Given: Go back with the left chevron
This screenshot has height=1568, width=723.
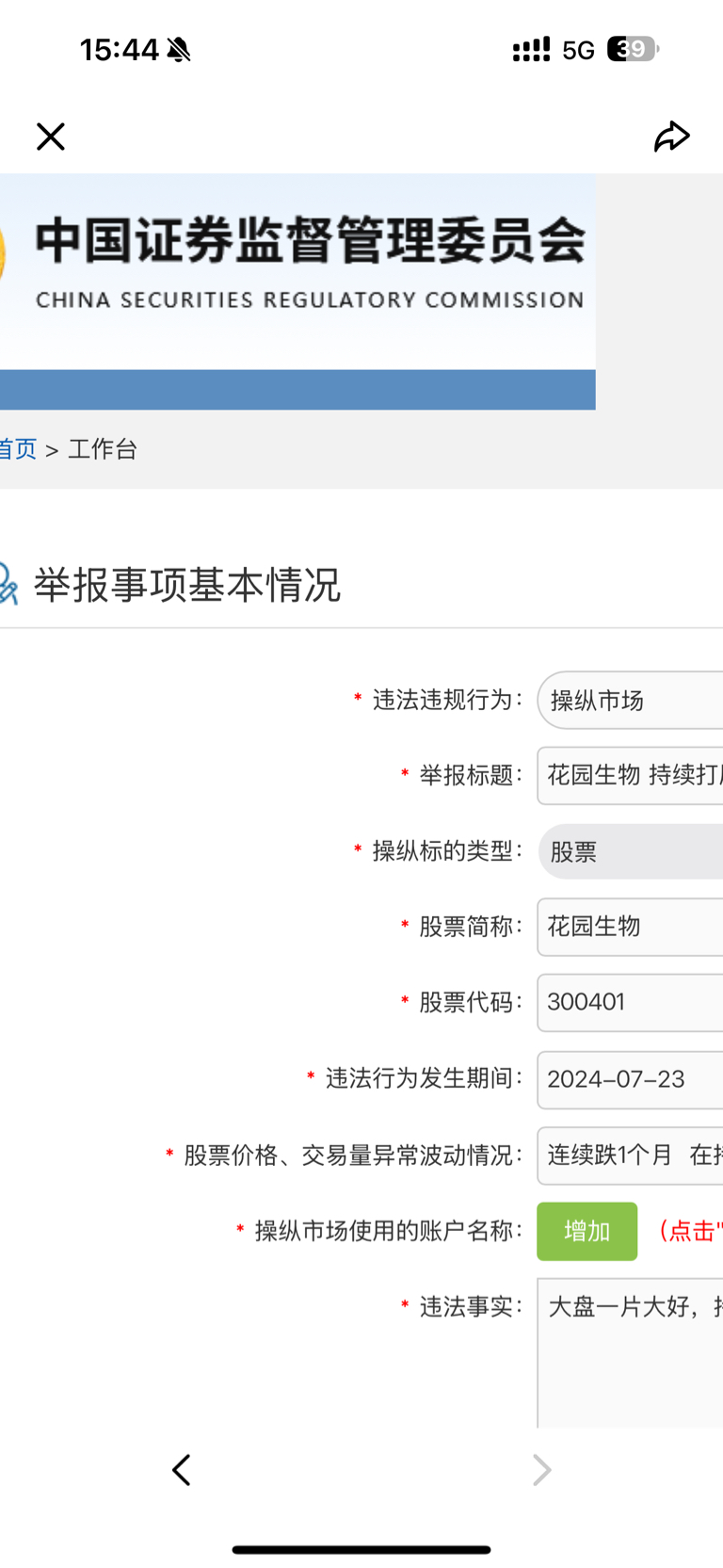Looking at the screenshot, I should click(x=182, y=1469).
